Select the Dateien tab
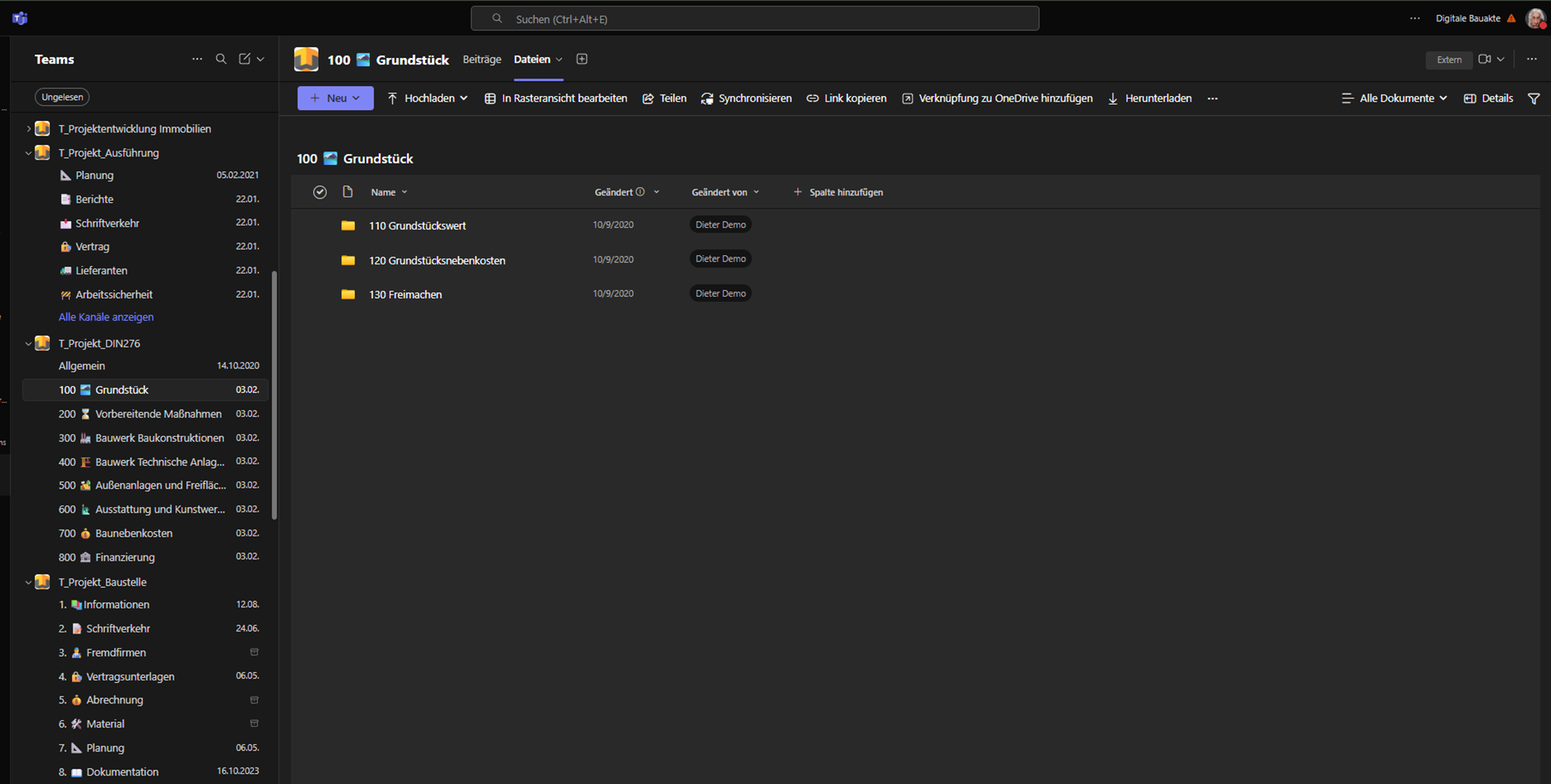The image size is (1551, 784). click(532, 59)
